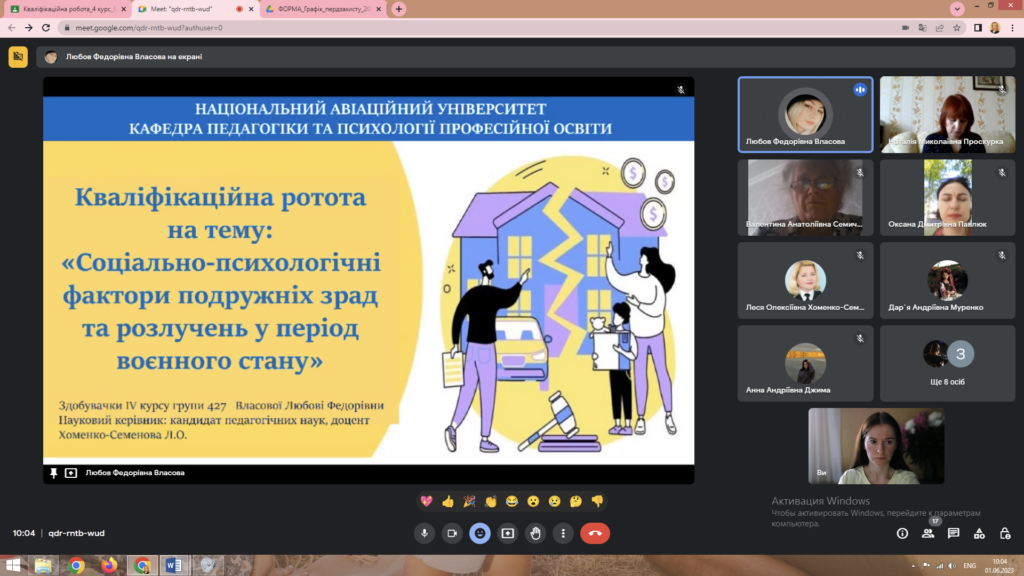This screenshot has height=576, width=1024.
Task: Send the heart emoji reaction
Action: pyautogui.click(x=427, y=501)
